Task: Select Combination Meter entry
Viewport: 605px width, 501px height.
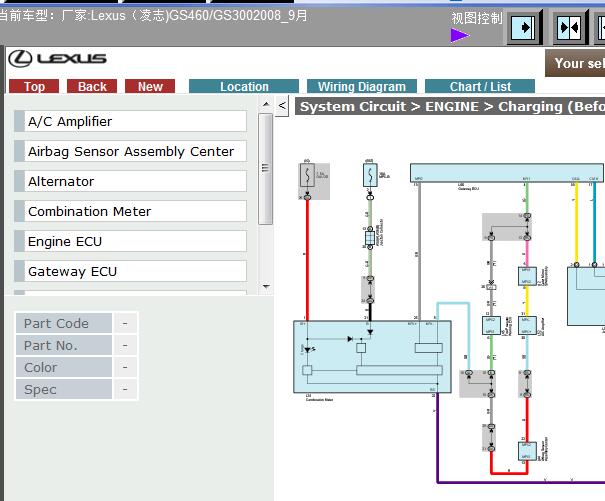Action: click(x=130, y=211)
